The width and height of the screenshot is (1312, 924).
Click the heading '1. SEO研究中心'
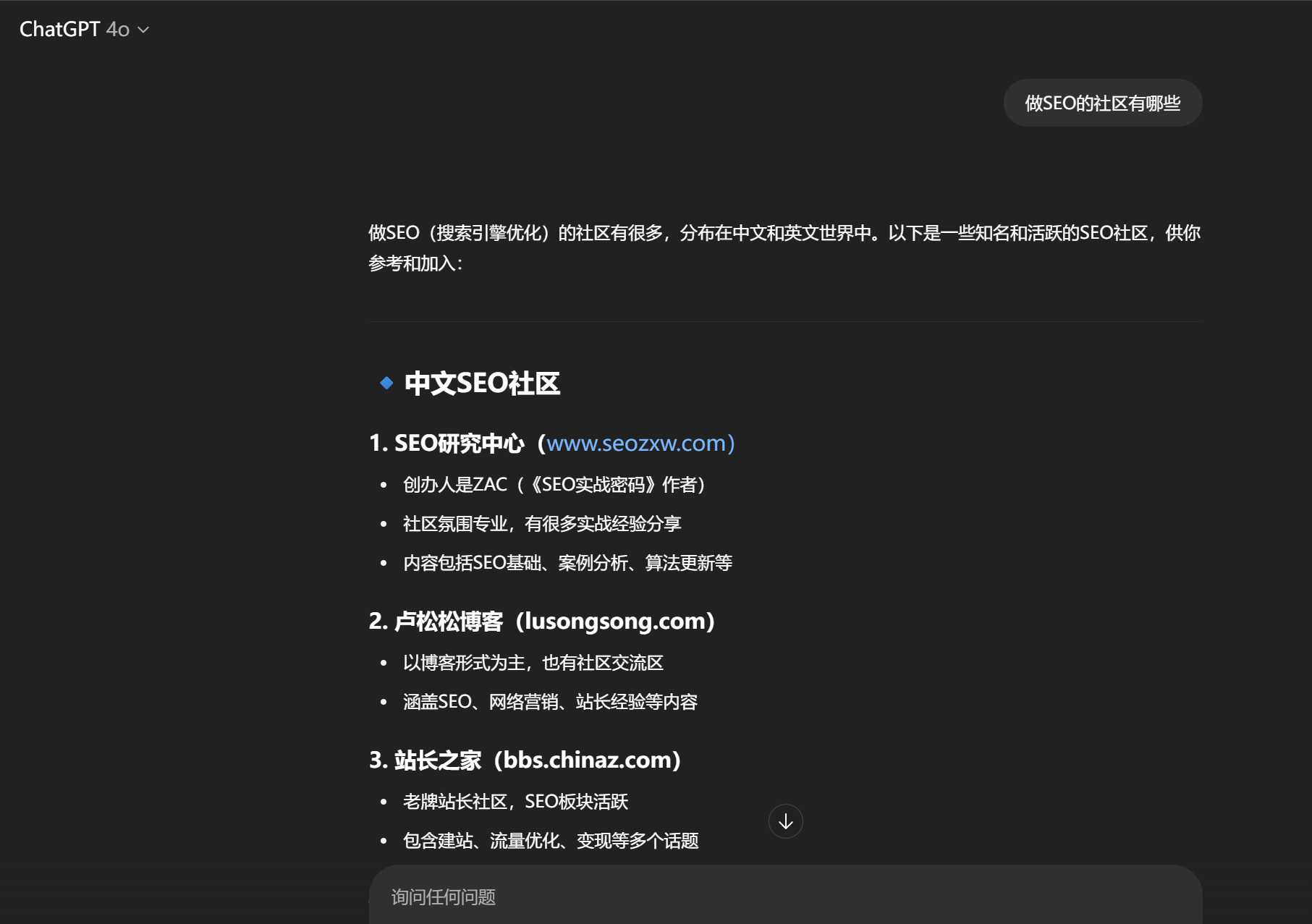(x=446, y=443)
